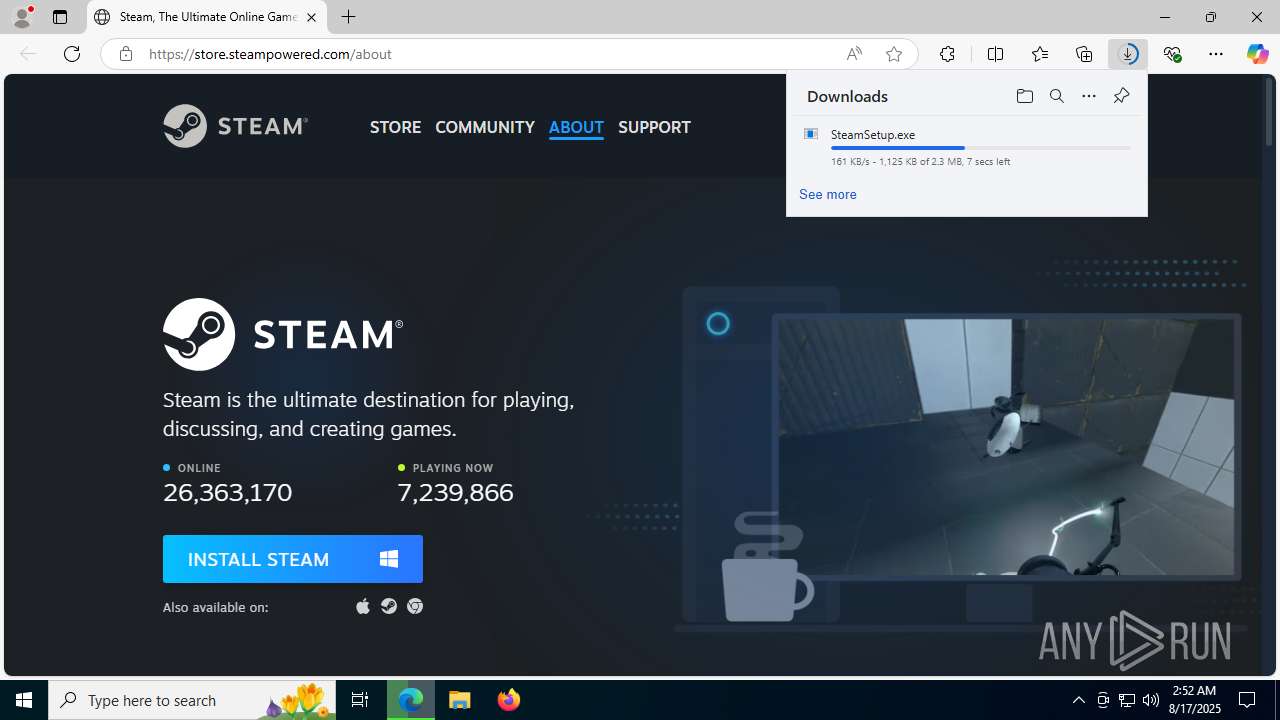Click the browser Refresh button
Image resolution: width=1280 pixels, height=720 pixels.
[72, 54]
